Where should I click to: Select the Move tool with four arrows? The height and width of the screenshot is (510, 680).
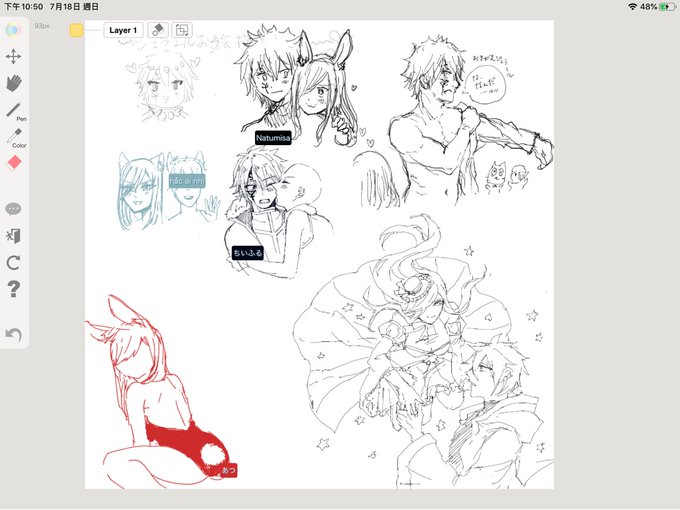[x=13, y=56]
